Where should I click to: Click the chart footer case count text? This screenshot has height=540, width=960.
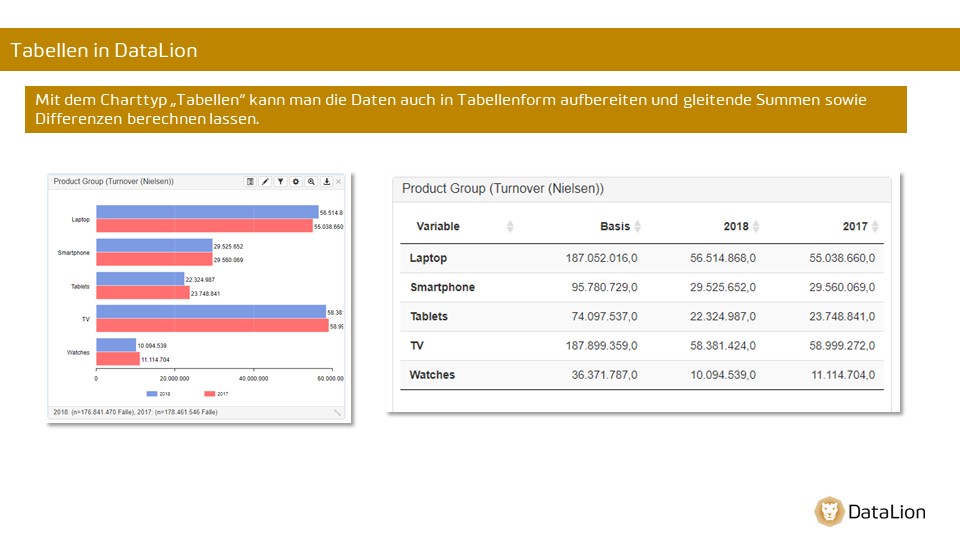pyautogui.click(x=135, y=413)
